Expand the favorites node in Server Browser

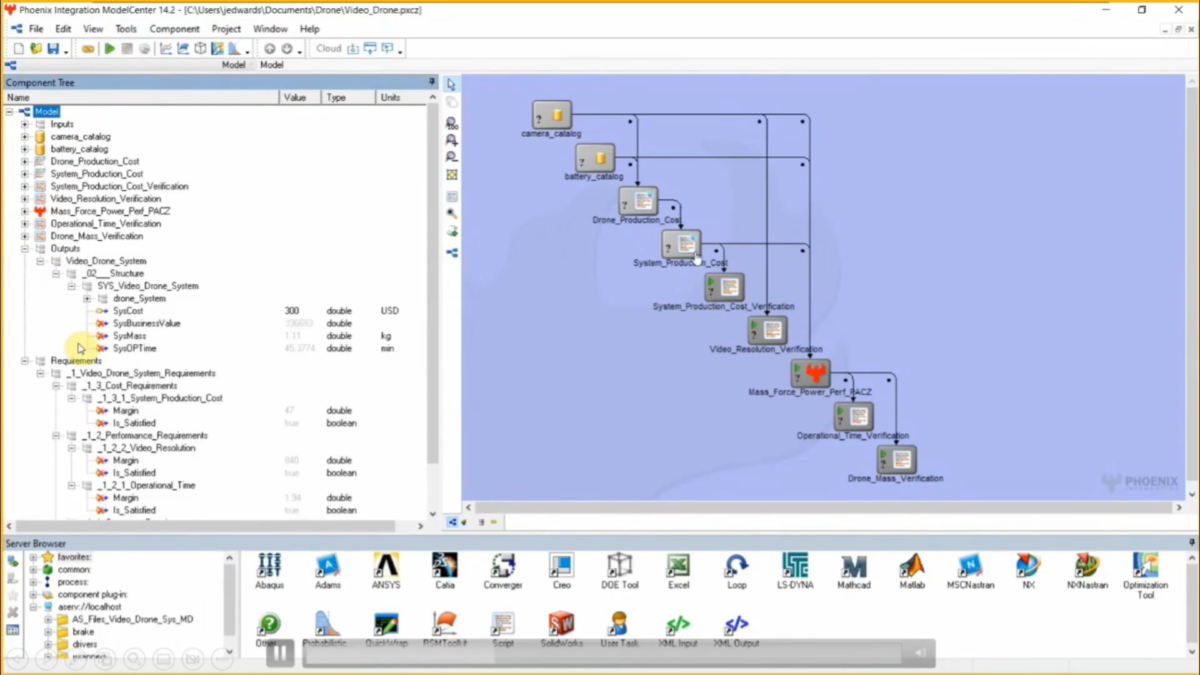pos(33,557)
